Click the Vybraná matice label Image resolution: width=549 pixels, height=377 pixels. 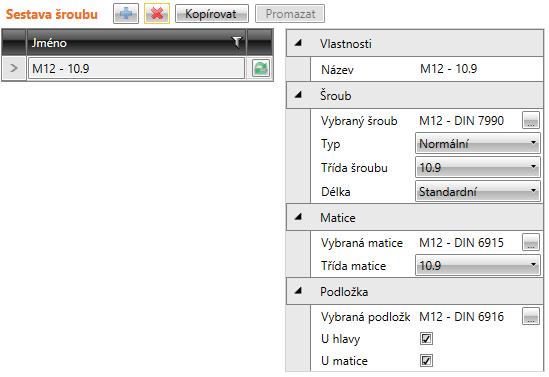[362, 243]
